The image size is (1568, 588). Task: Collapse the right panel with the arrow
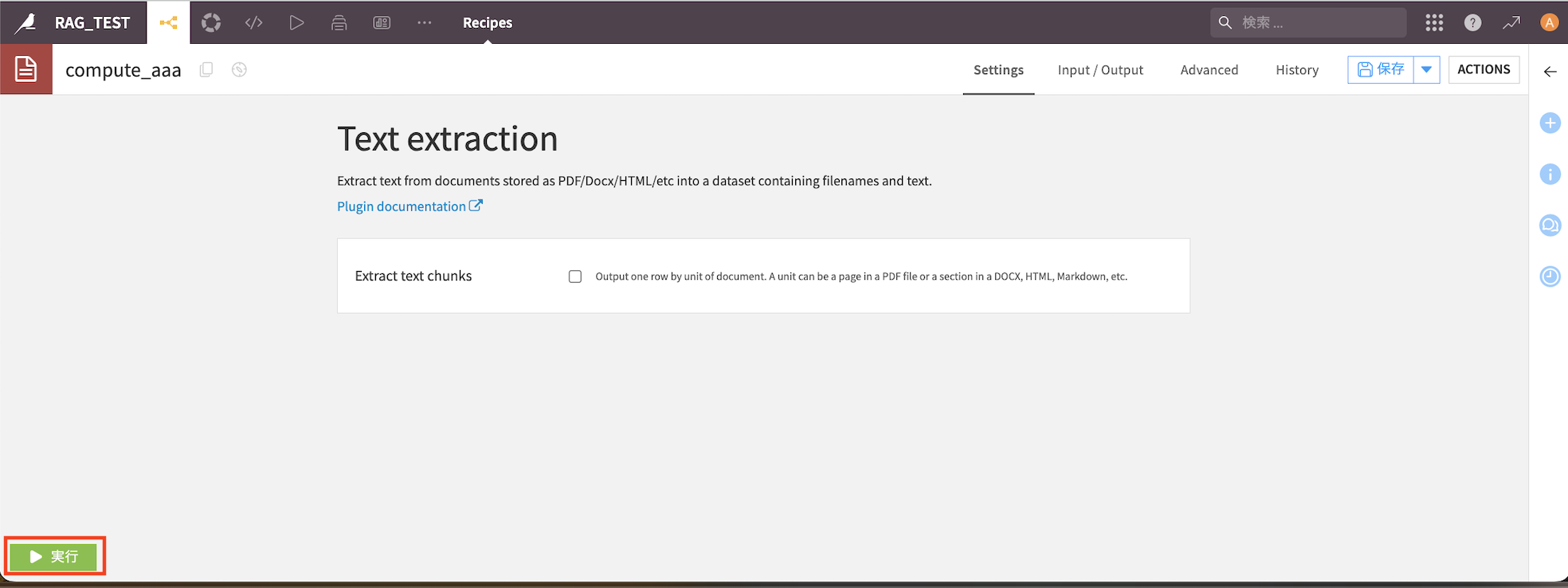[x=1550, y=72]
